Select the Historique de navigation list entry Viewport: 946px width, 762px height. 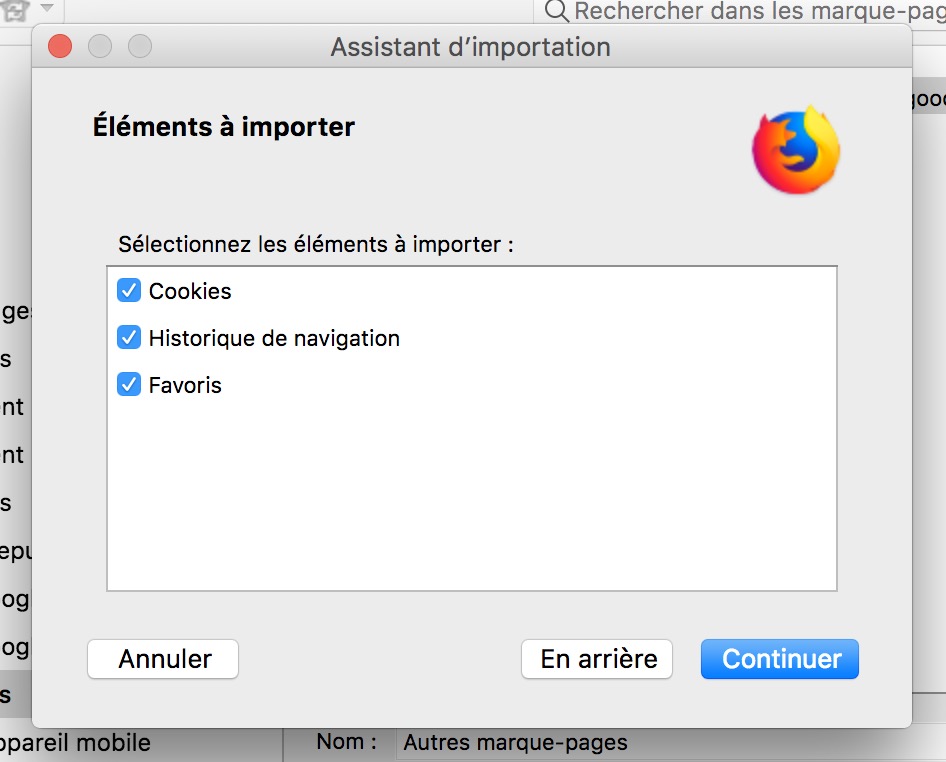point(274,338)
